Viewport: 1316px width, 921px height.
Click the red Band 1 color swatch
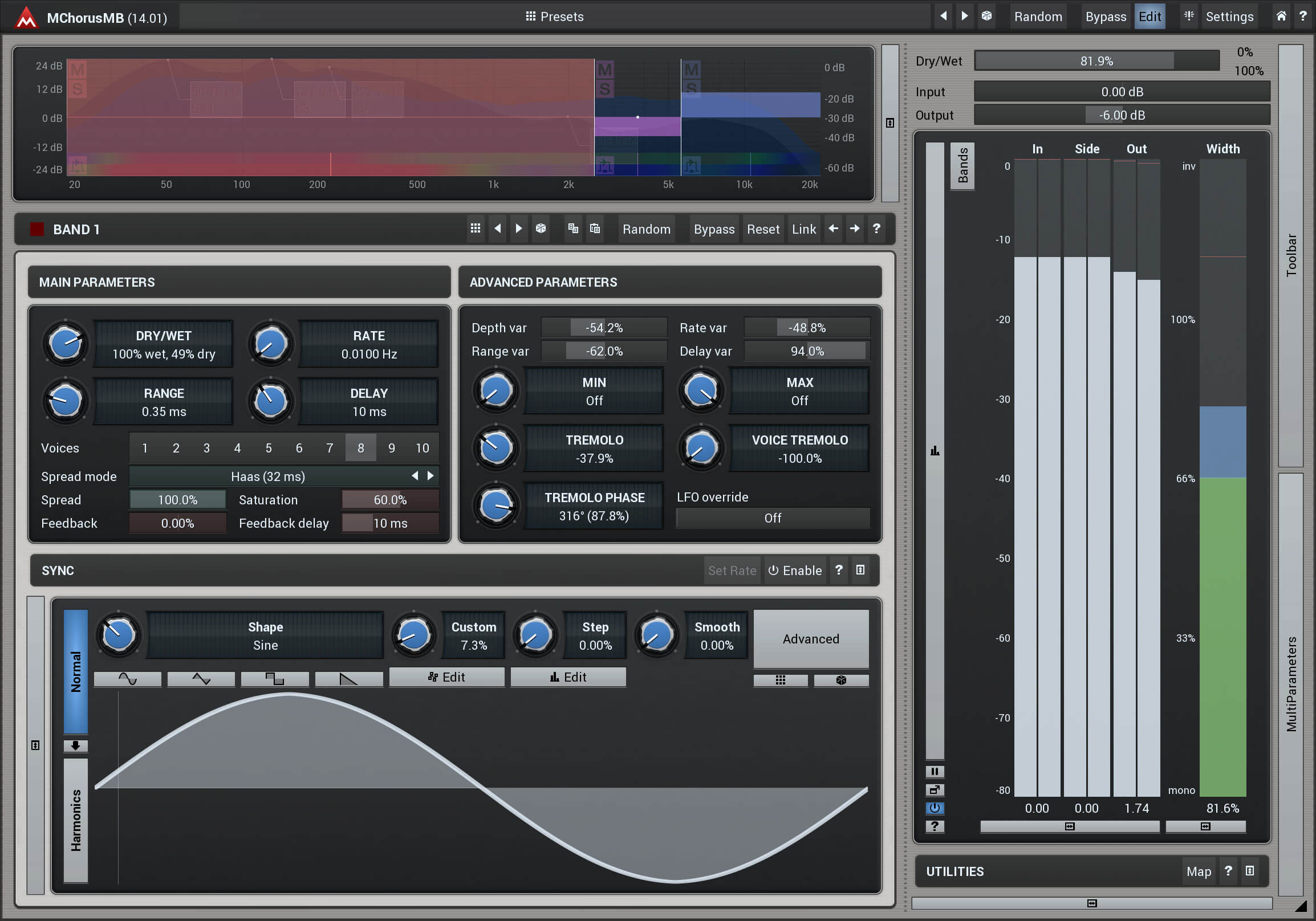point(37,229)
